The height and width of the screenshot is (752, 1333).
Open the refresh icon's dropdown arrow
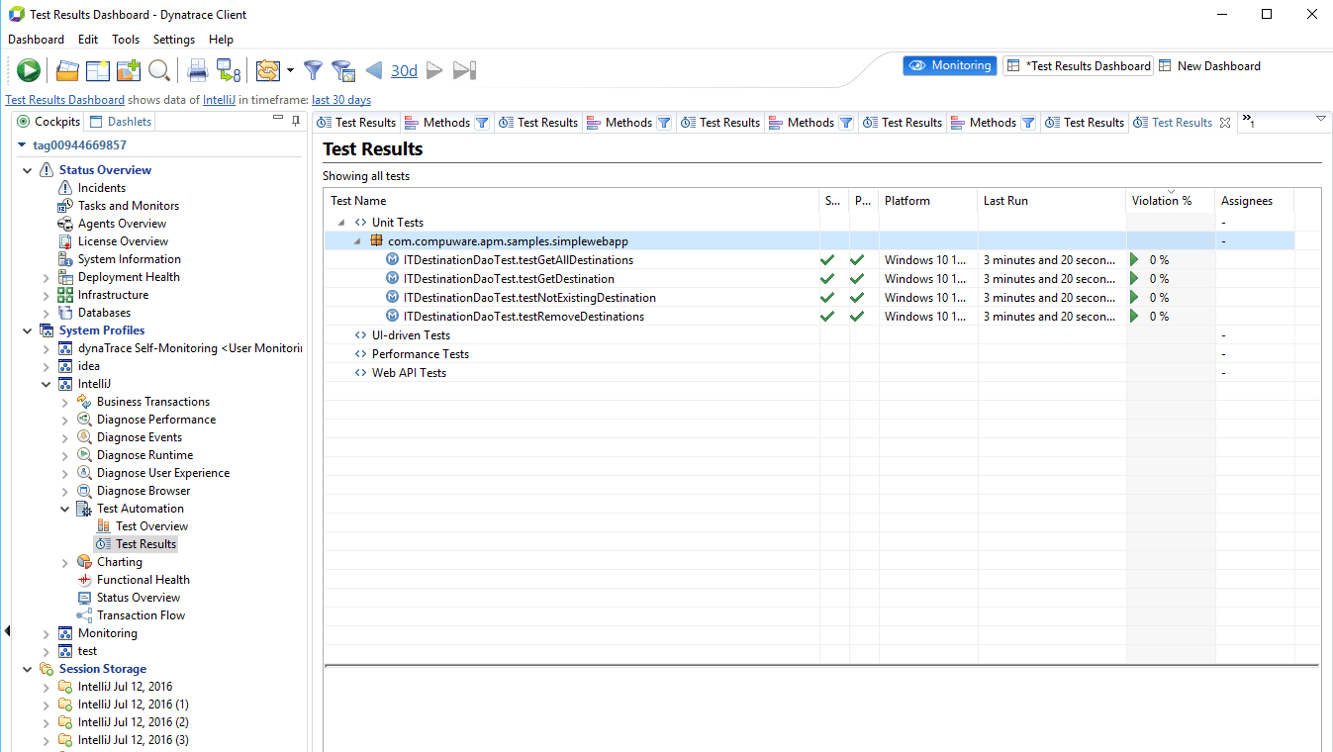point(290,70)
